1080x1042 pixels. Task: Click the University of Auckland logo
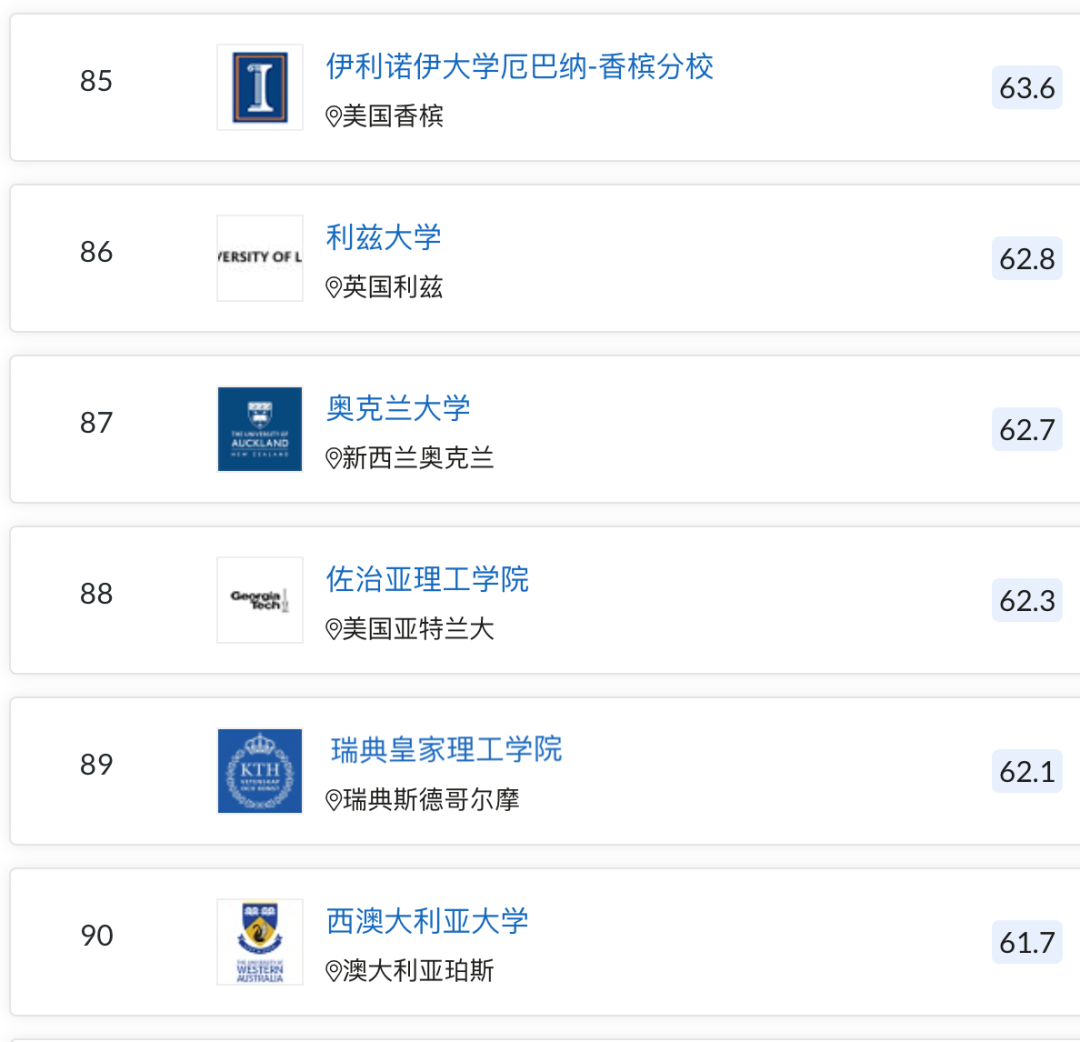260,429
